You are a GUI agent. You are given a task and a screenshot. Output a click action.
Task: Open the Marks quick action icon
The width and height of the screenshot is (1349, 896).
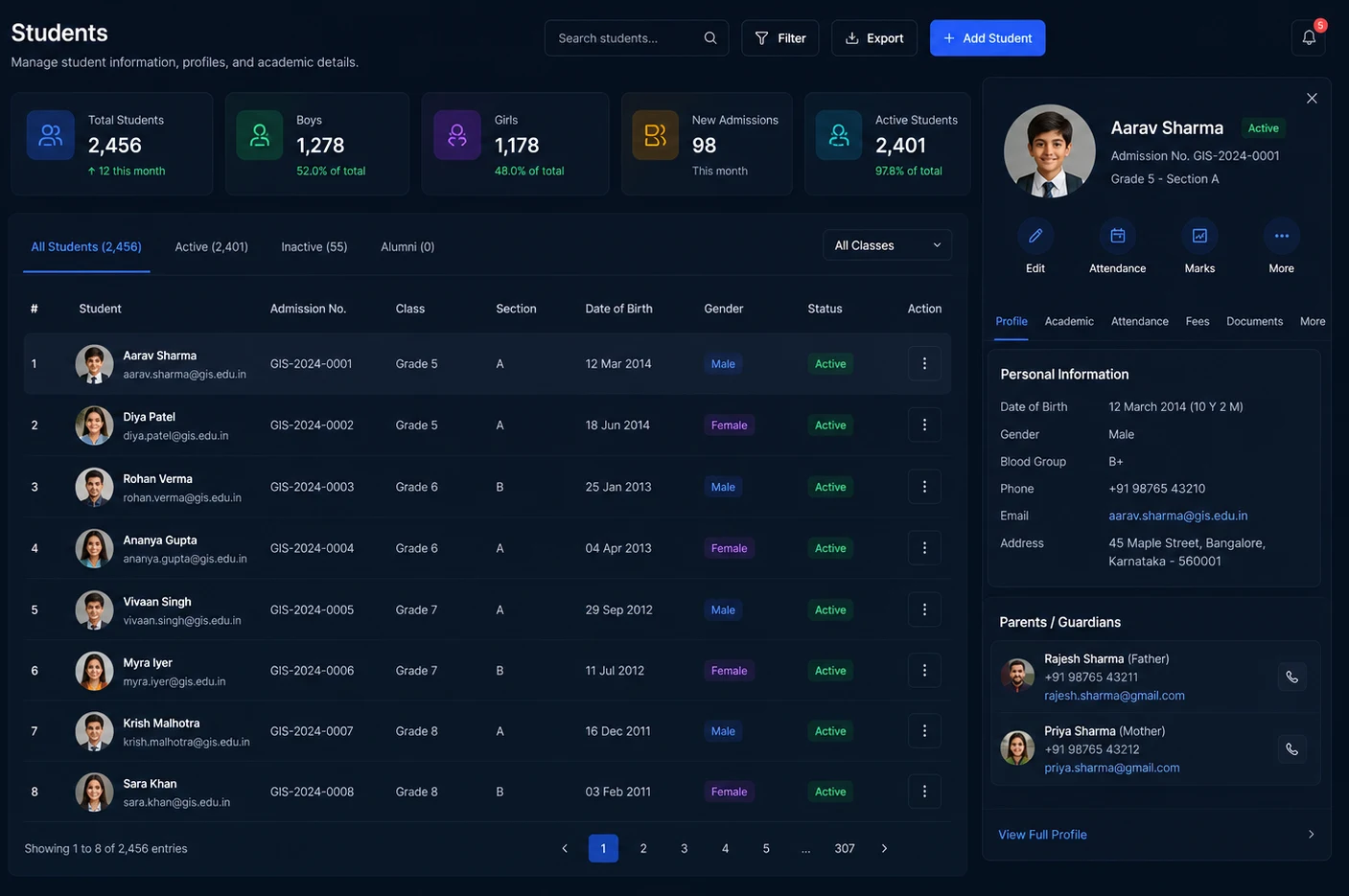point(1199,236)
